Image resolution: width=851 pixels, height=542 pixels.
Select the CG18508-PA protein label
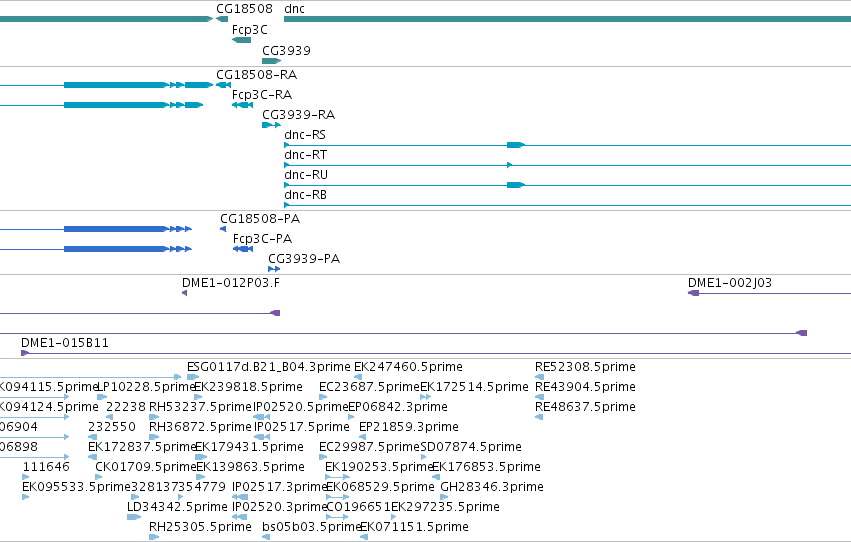point(260,219)
